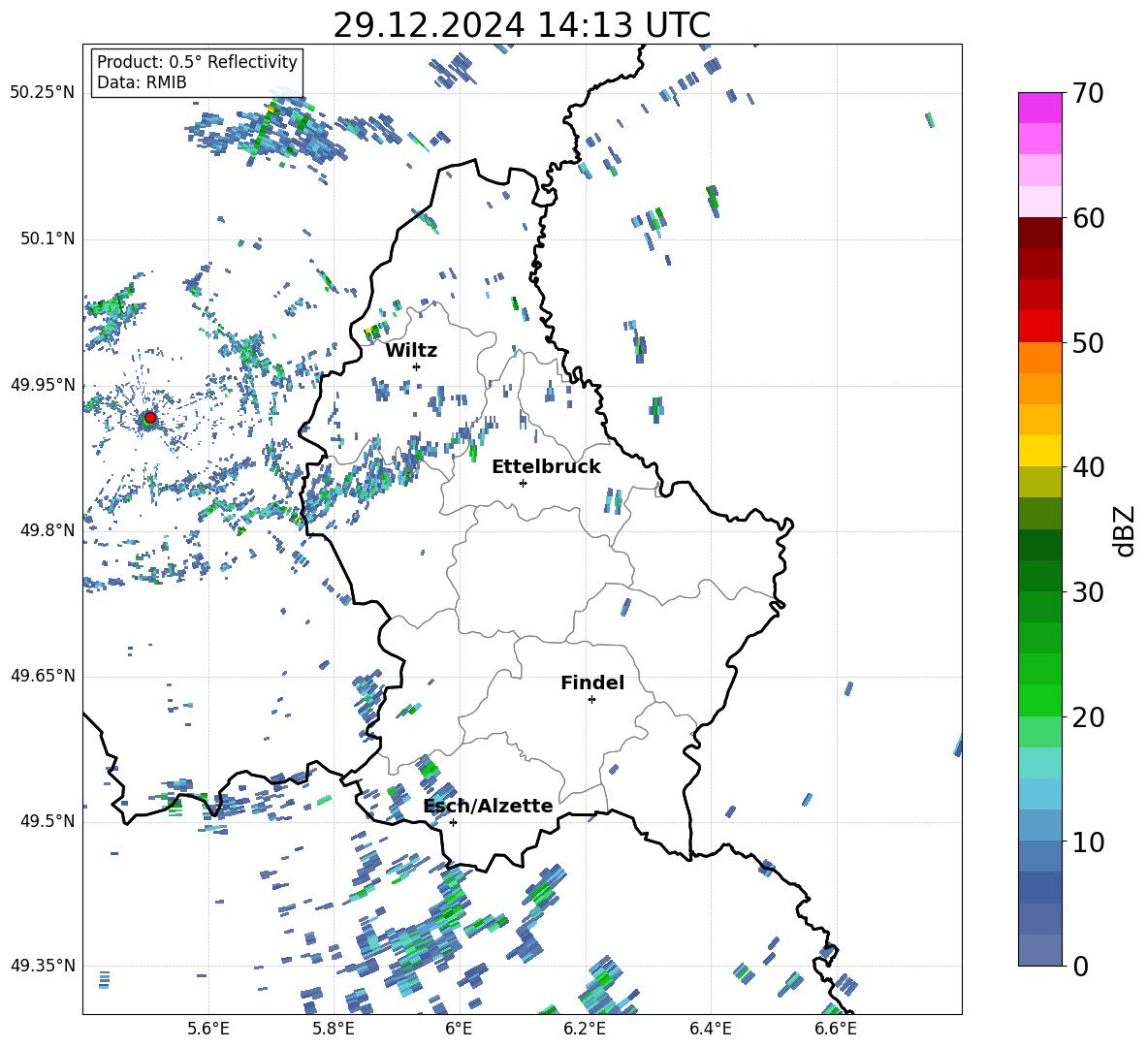Click the 50 tick on colorbar

click(x=1089, y=342)
